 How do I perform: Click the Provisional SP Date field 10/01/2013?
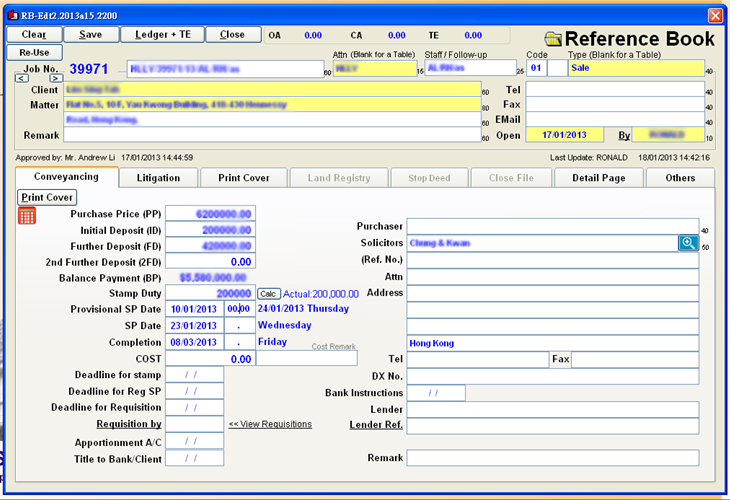click(195, 309)
